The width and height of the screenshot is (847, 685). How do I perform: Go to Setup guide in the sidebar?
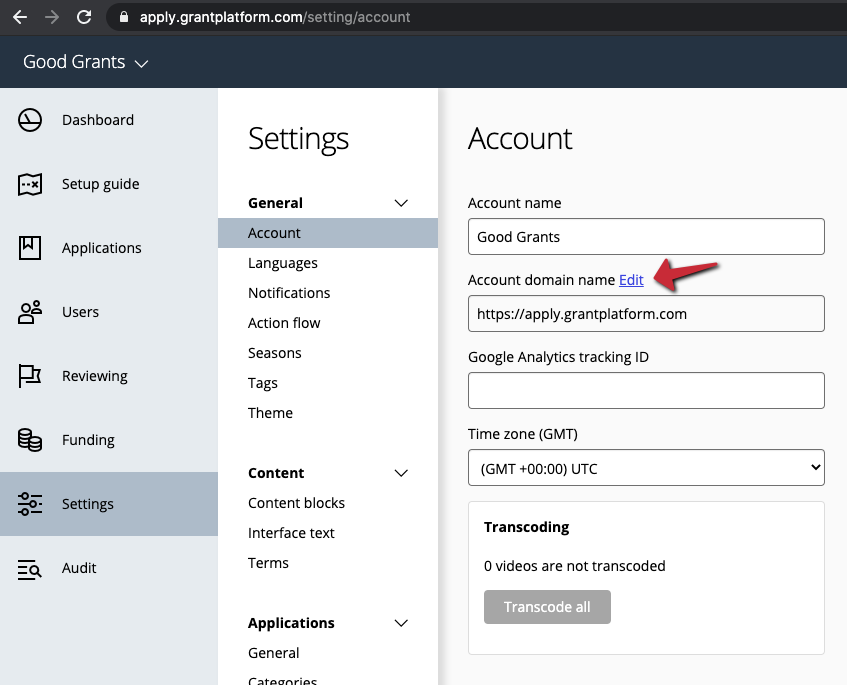coord(109,184)
